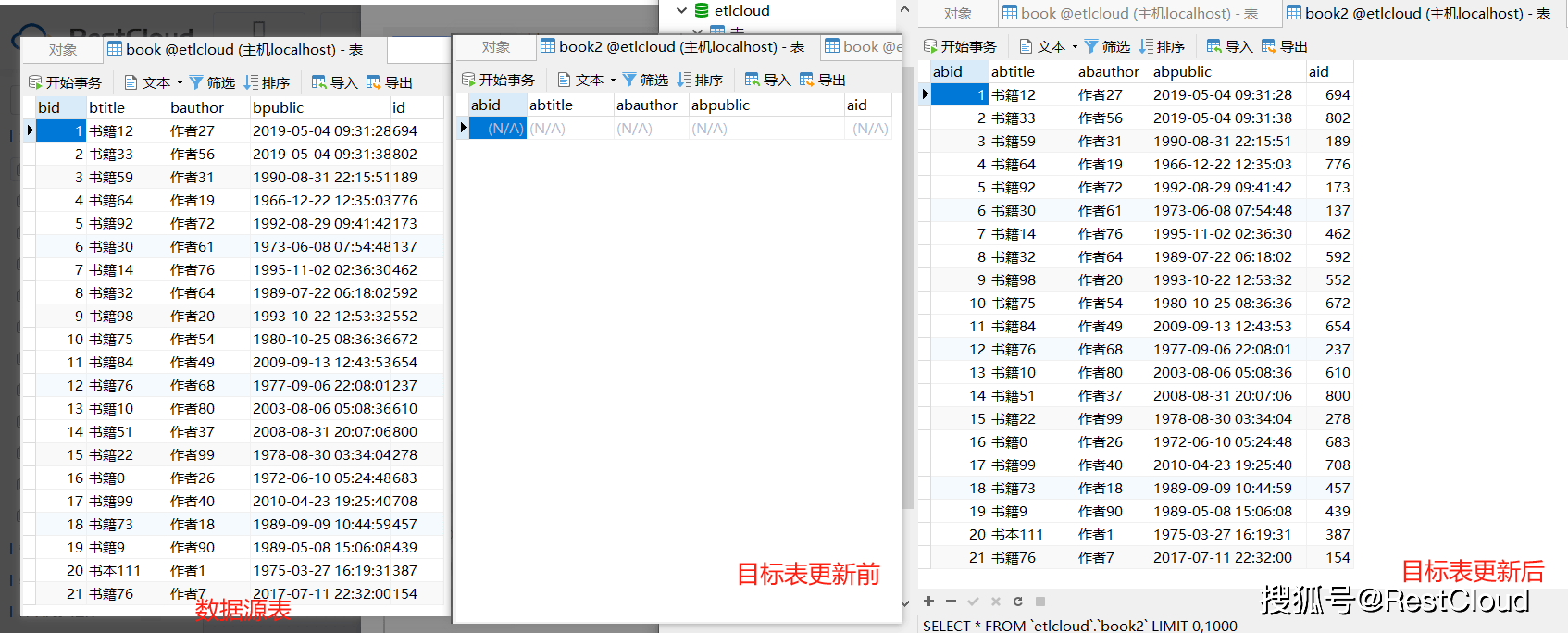Click 2003-08-06 05:08:36 in the right table

click(x=1227, y=372)
